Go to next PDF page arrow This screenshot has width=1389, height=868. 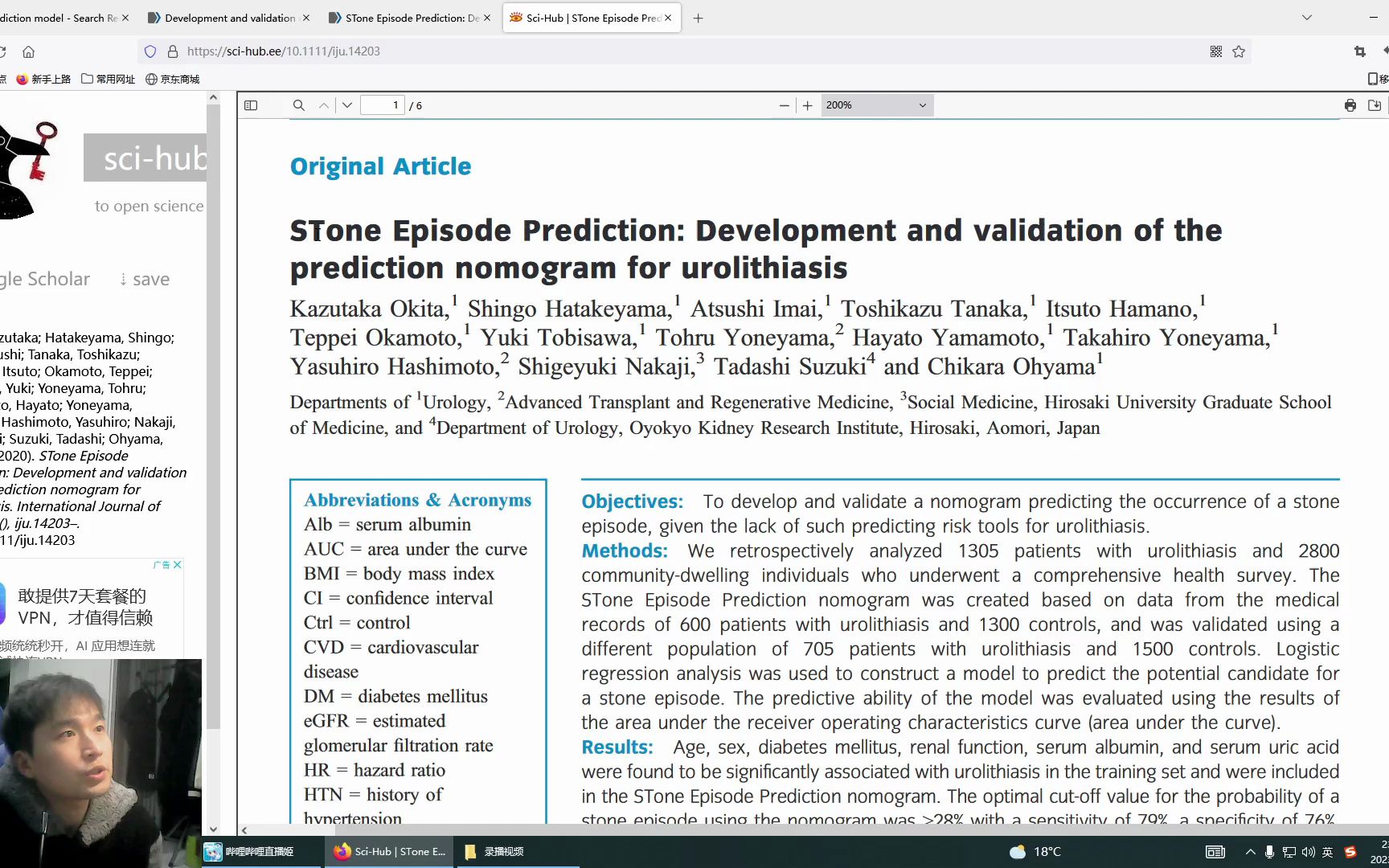347,105
